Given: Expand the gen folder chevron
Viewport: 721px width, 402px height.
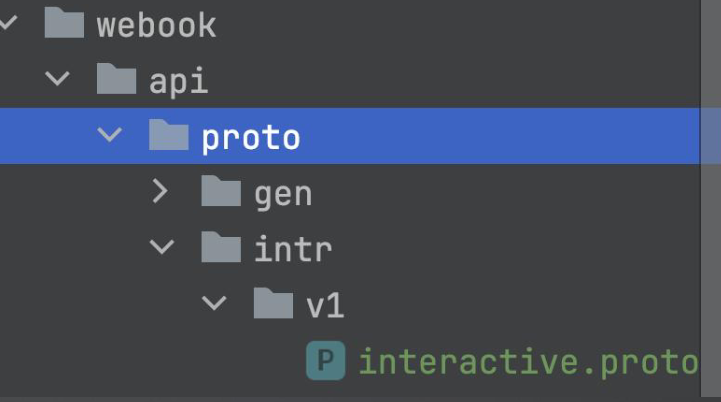Looking at the screenshot, I should (x=160, y=191).
